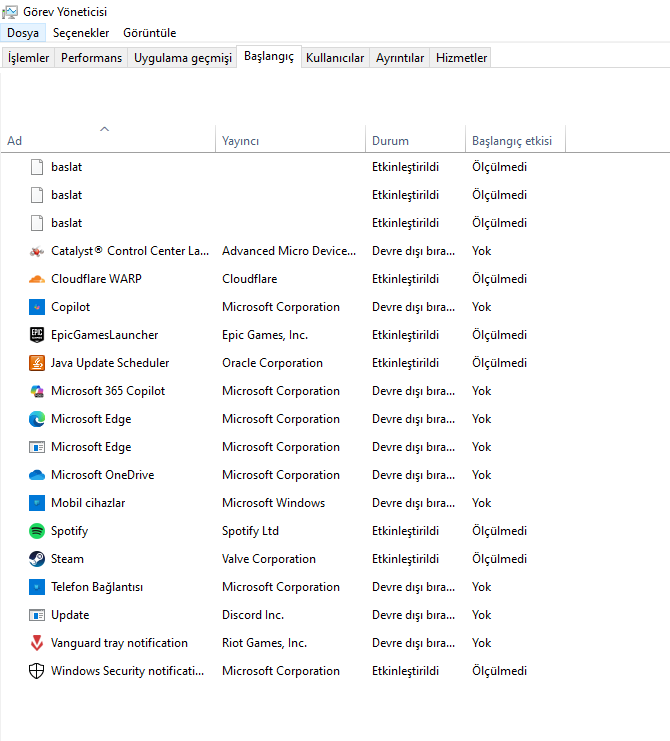Open the Görüntüle menu
The width and height of the screenshot is (670, 741).
[150, 33]
